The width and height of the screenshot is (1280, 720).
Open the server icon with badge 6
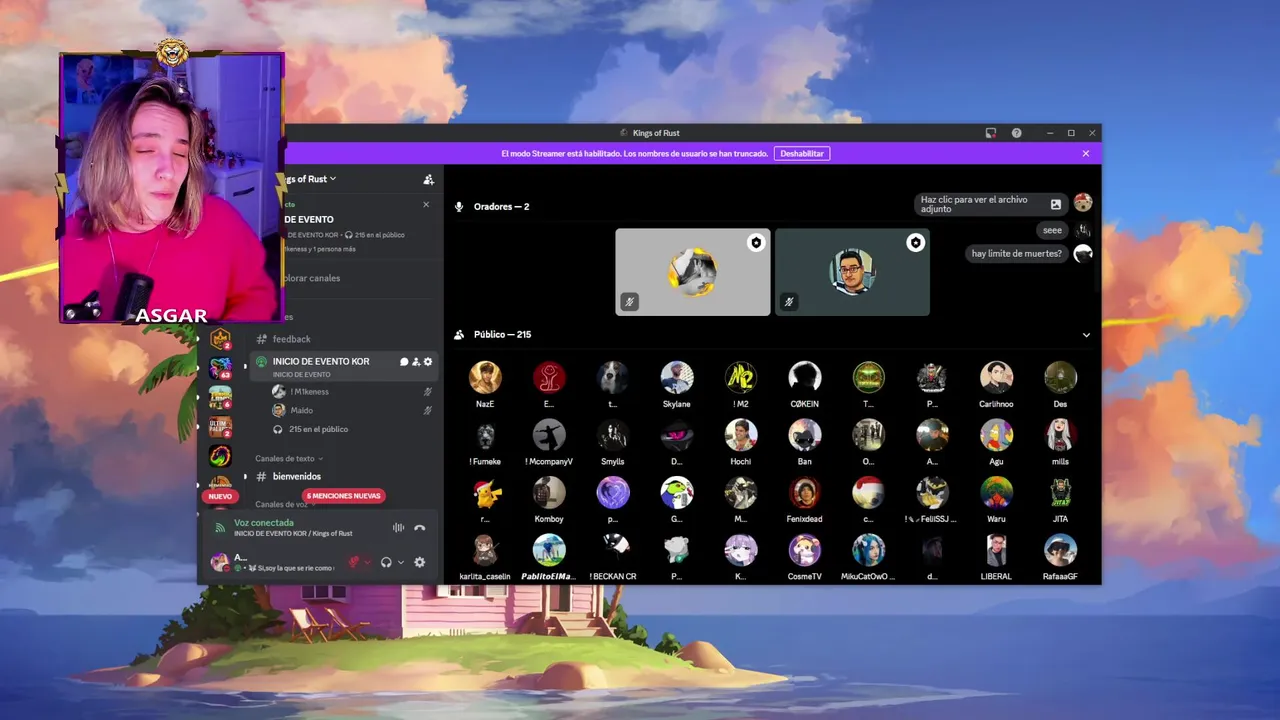(x=220, y=397)
